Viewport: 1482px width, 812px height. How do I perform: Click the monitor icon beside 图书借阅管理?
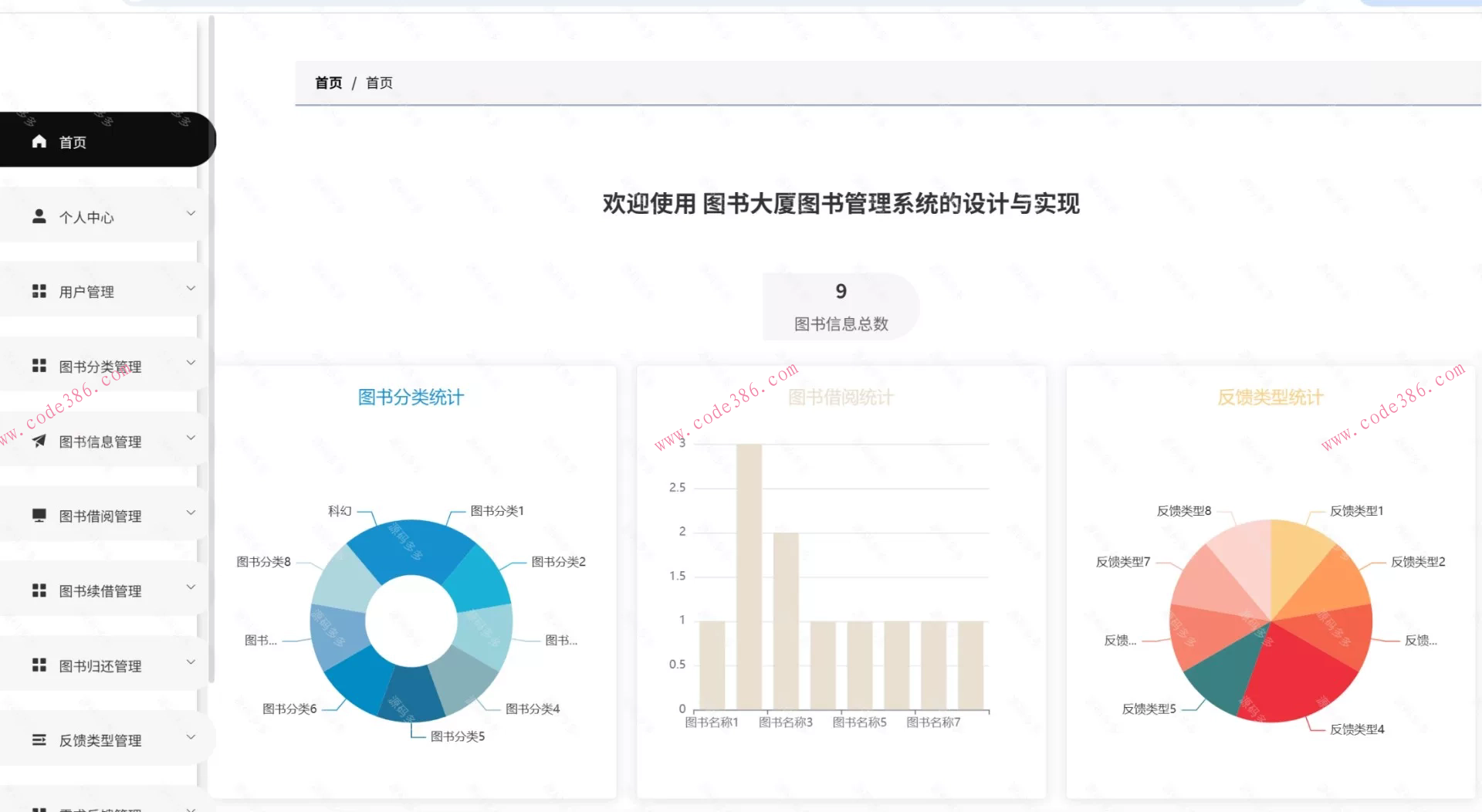39,515
